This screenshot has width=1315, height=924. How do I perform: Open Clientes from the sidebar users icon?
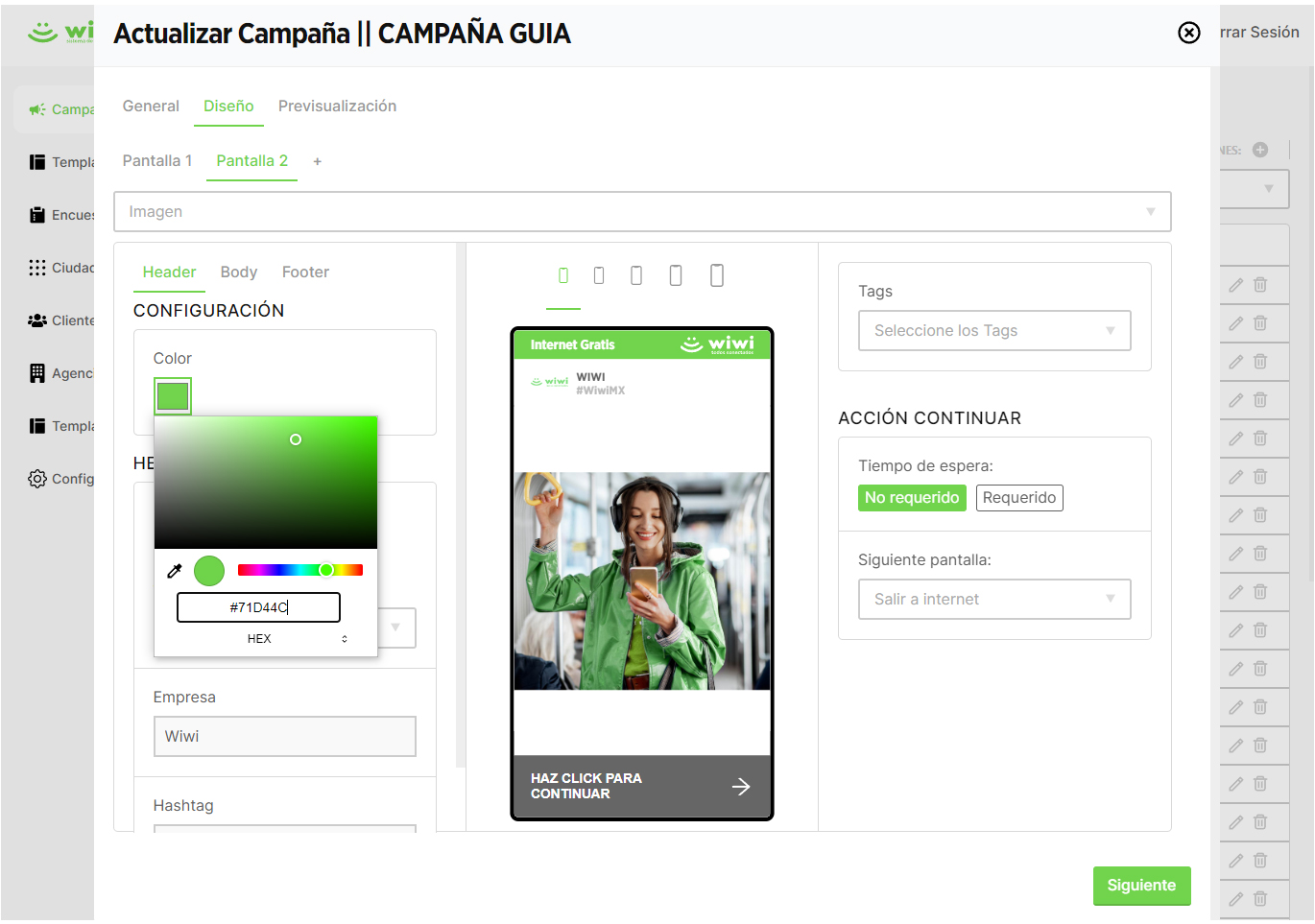tap(37, 320)
